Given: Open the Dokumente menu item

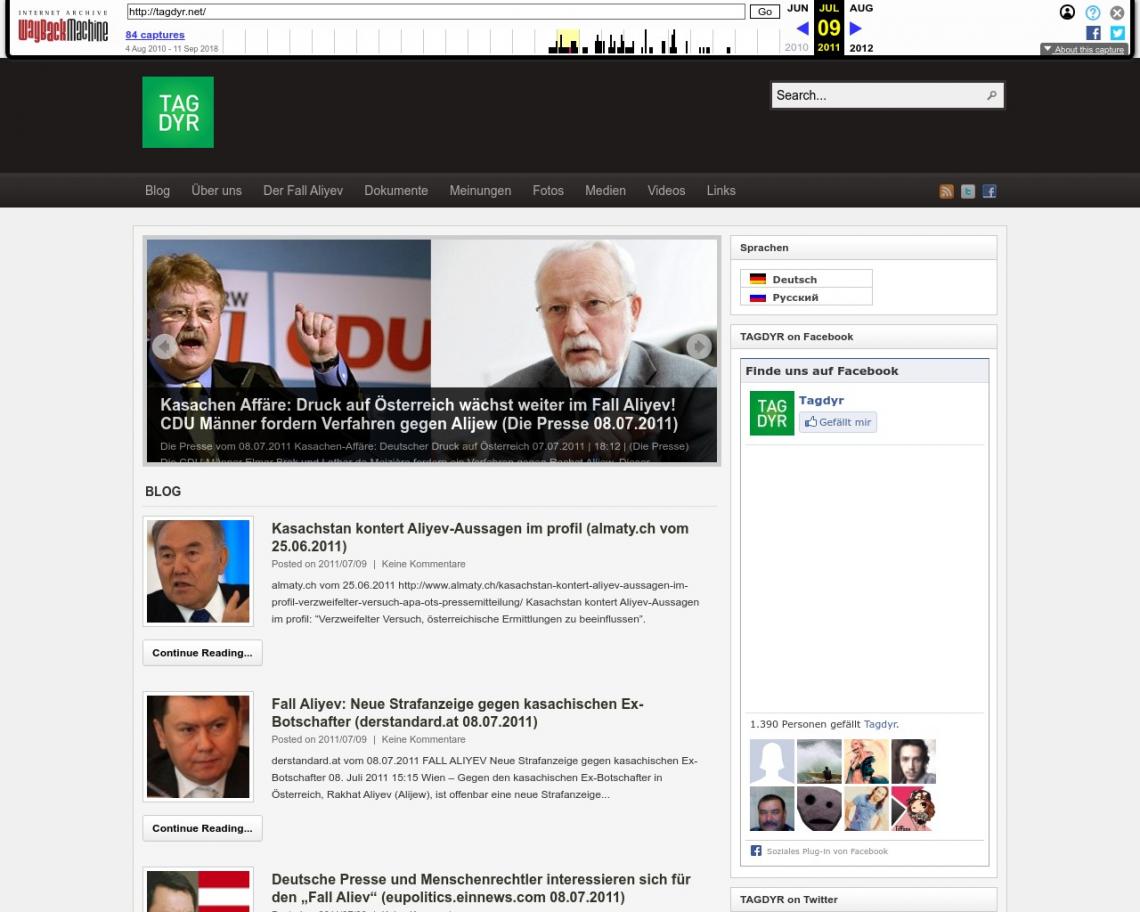Looking at the screenshot, I should tap(396, 191).
